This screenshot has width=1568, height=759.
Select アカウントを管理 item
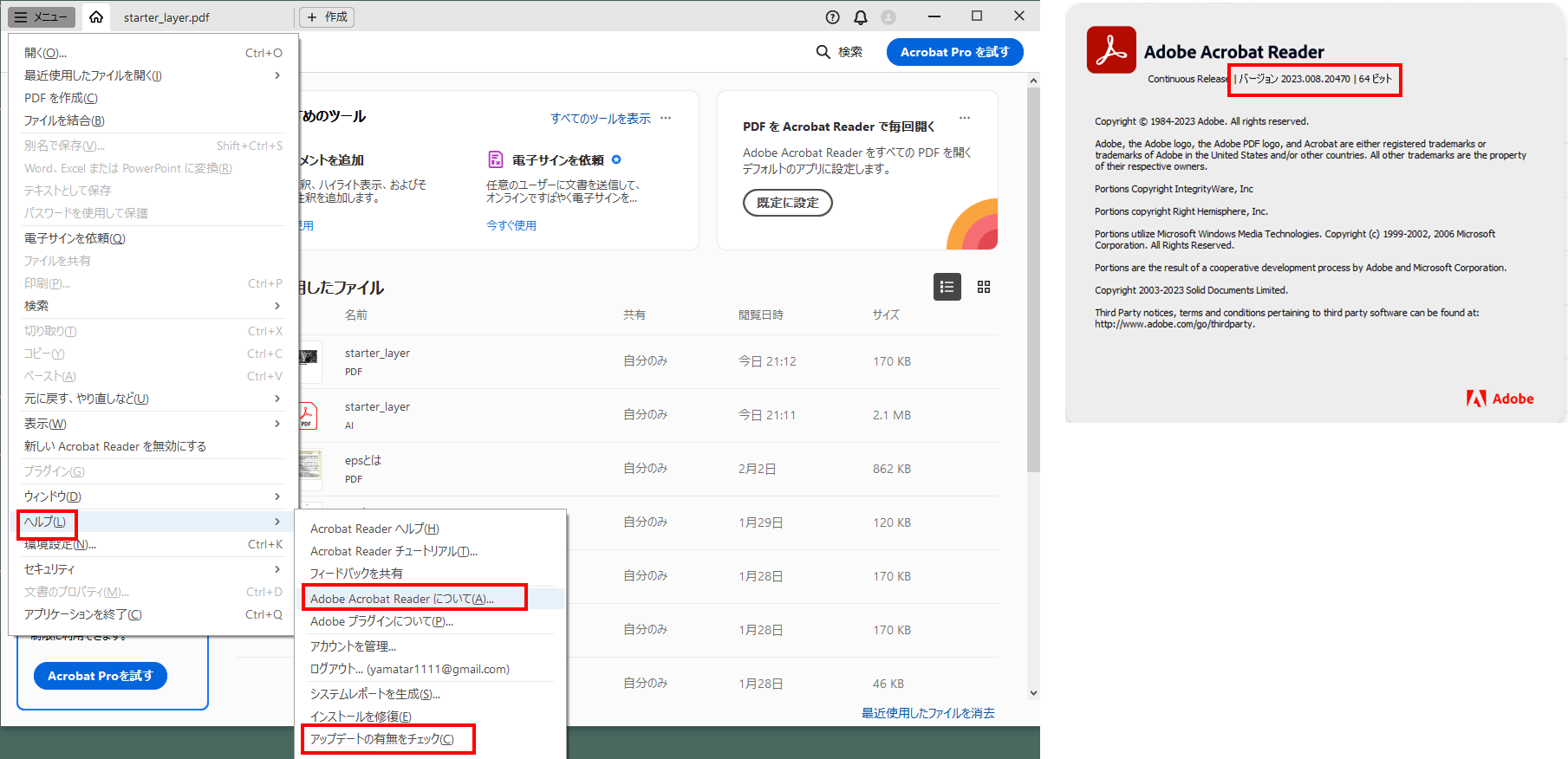(x=431, y=646)
